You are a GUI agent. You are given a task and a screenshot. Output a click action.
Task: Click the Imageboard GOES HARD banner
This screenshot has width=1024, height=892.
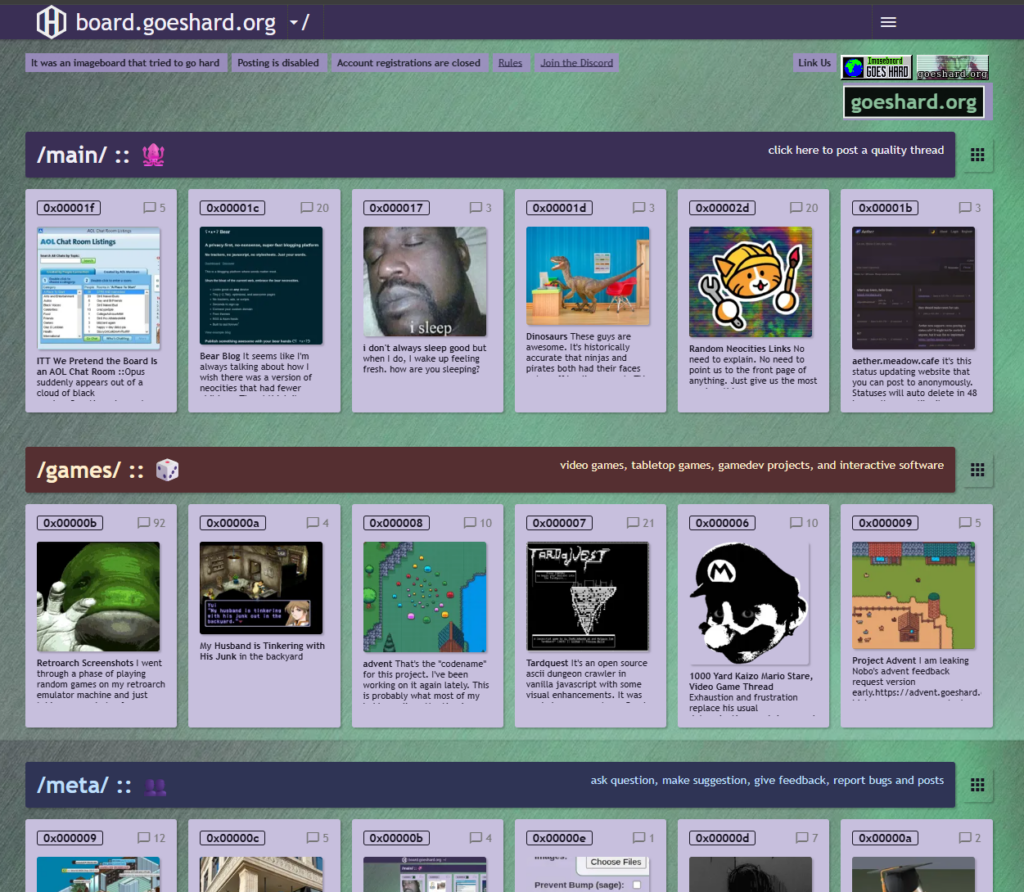pyautogui.click(x=876, y=67)
